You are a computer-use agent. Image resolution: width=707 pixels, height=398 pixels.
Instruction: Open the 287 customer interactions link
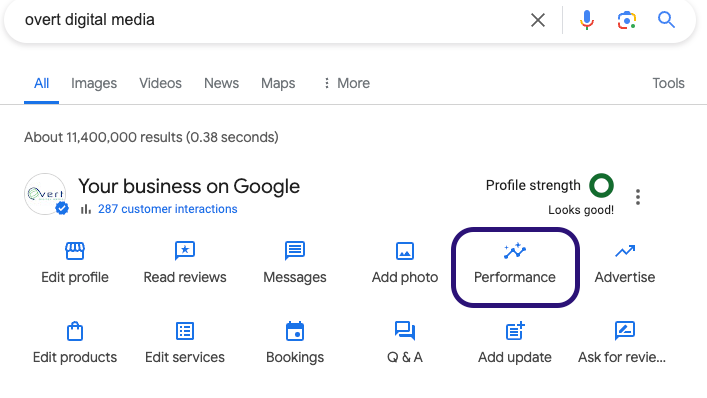tap(167, 209)
